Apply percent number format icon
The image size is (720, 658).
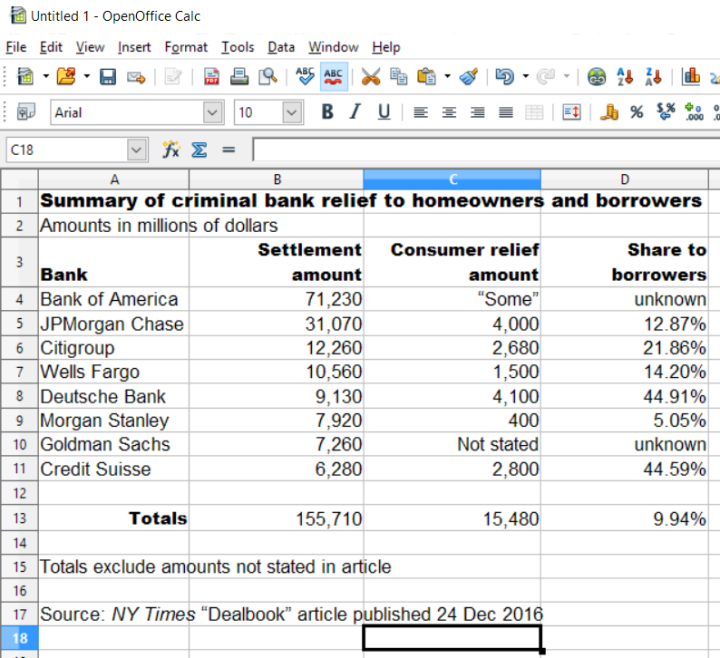coord(637,112)
